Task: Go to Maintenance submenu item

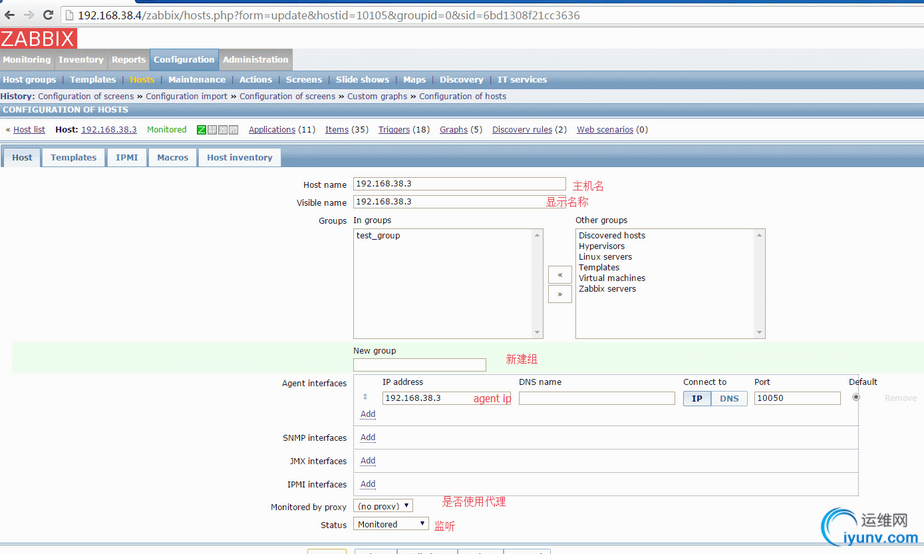Action: (197, 80)
